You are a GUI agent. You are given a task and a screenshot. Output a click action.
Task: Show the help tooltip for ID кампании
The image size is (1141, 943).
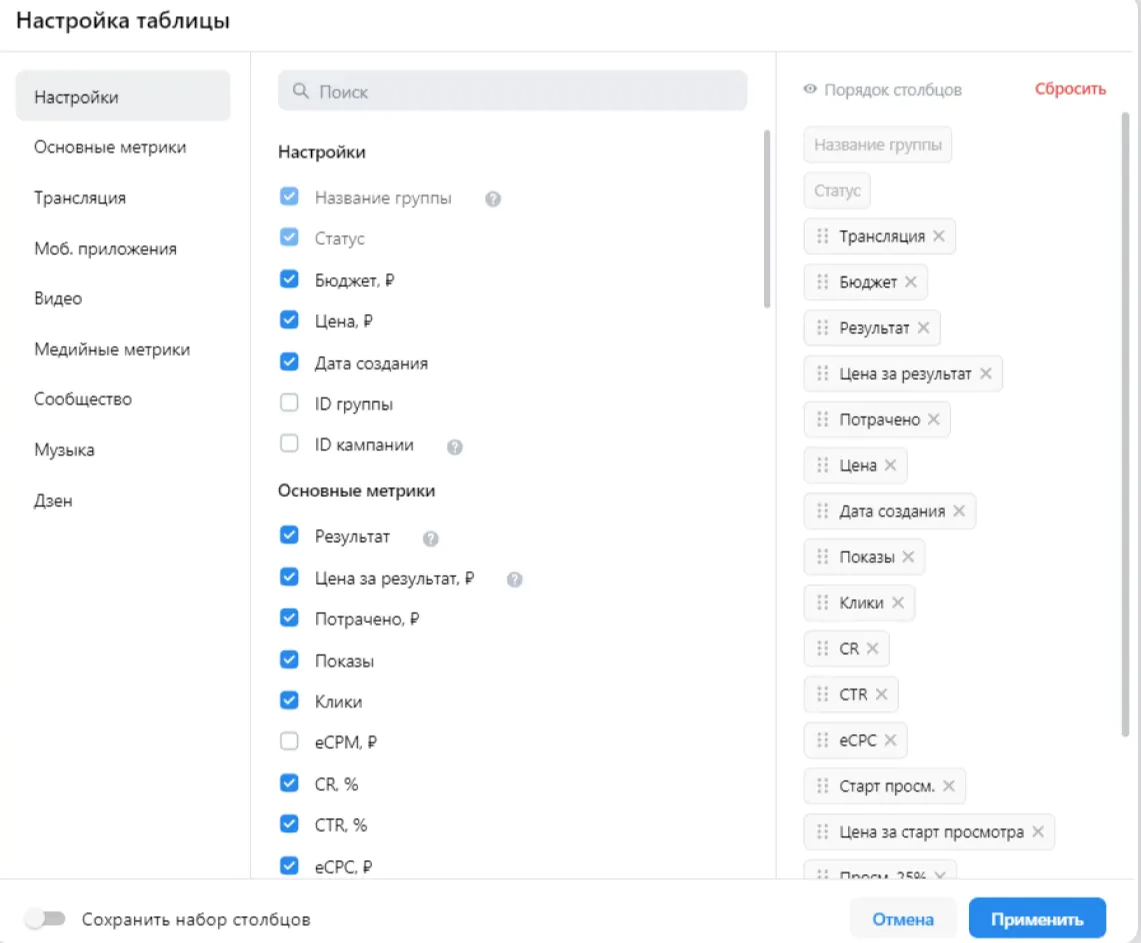click(x=455, y=447)
